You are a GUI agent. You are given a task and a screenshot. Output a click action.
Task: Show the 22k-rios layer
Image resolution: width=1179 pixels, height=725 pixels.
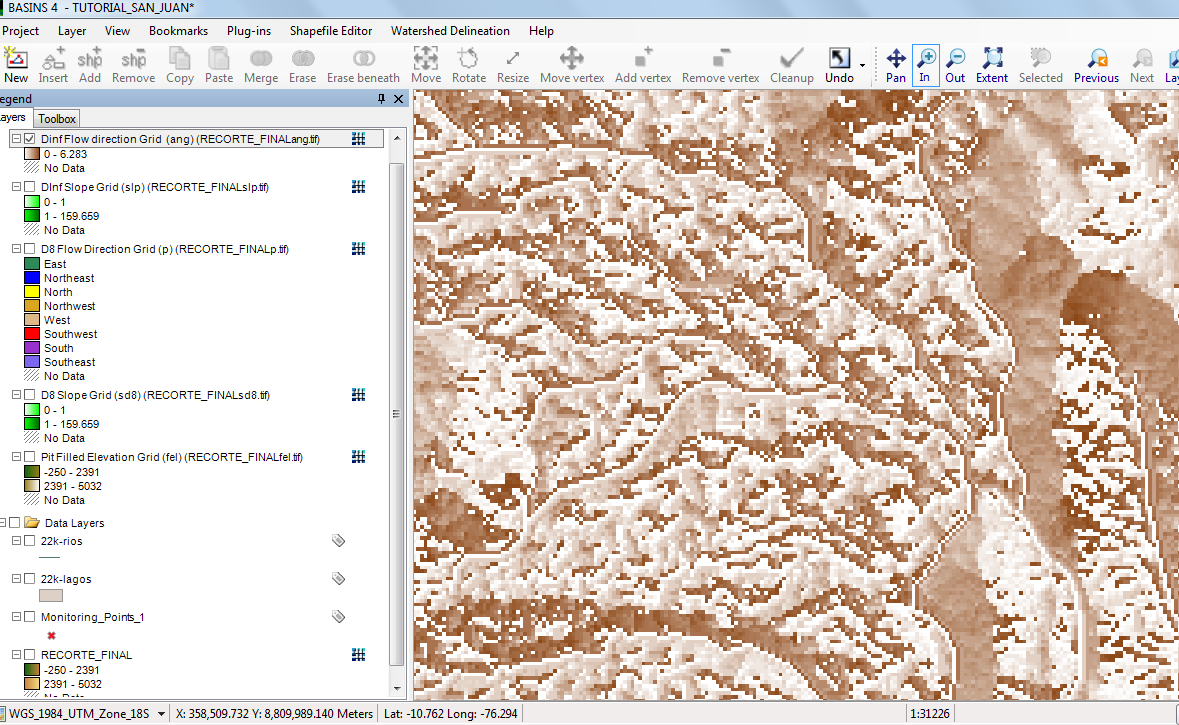(29, 540)
